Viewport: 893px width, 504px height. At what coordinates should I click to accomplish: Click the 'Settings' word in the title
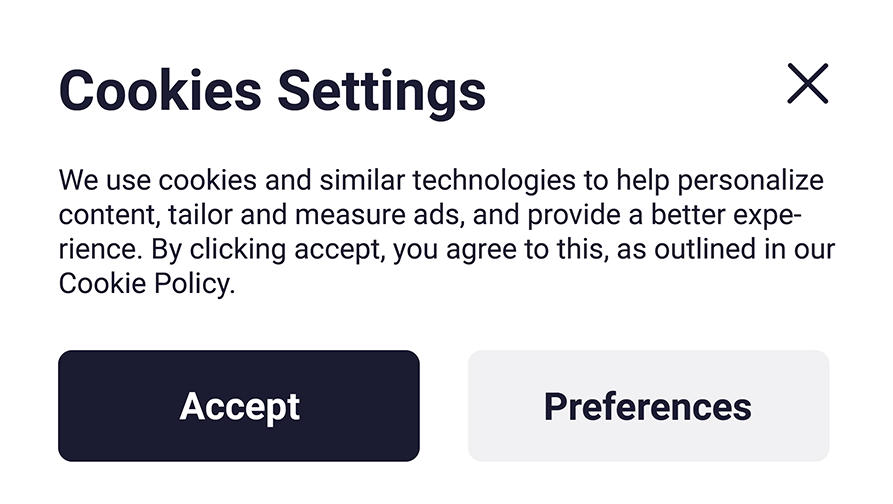click(381, 90)
